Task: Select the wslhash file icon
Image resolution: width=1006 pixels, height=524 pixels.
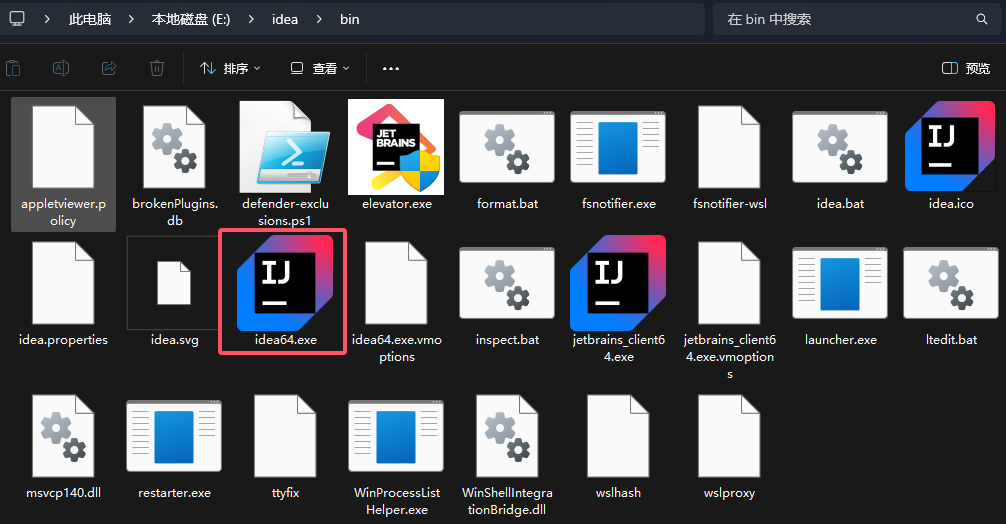Action: click(618, 436)
